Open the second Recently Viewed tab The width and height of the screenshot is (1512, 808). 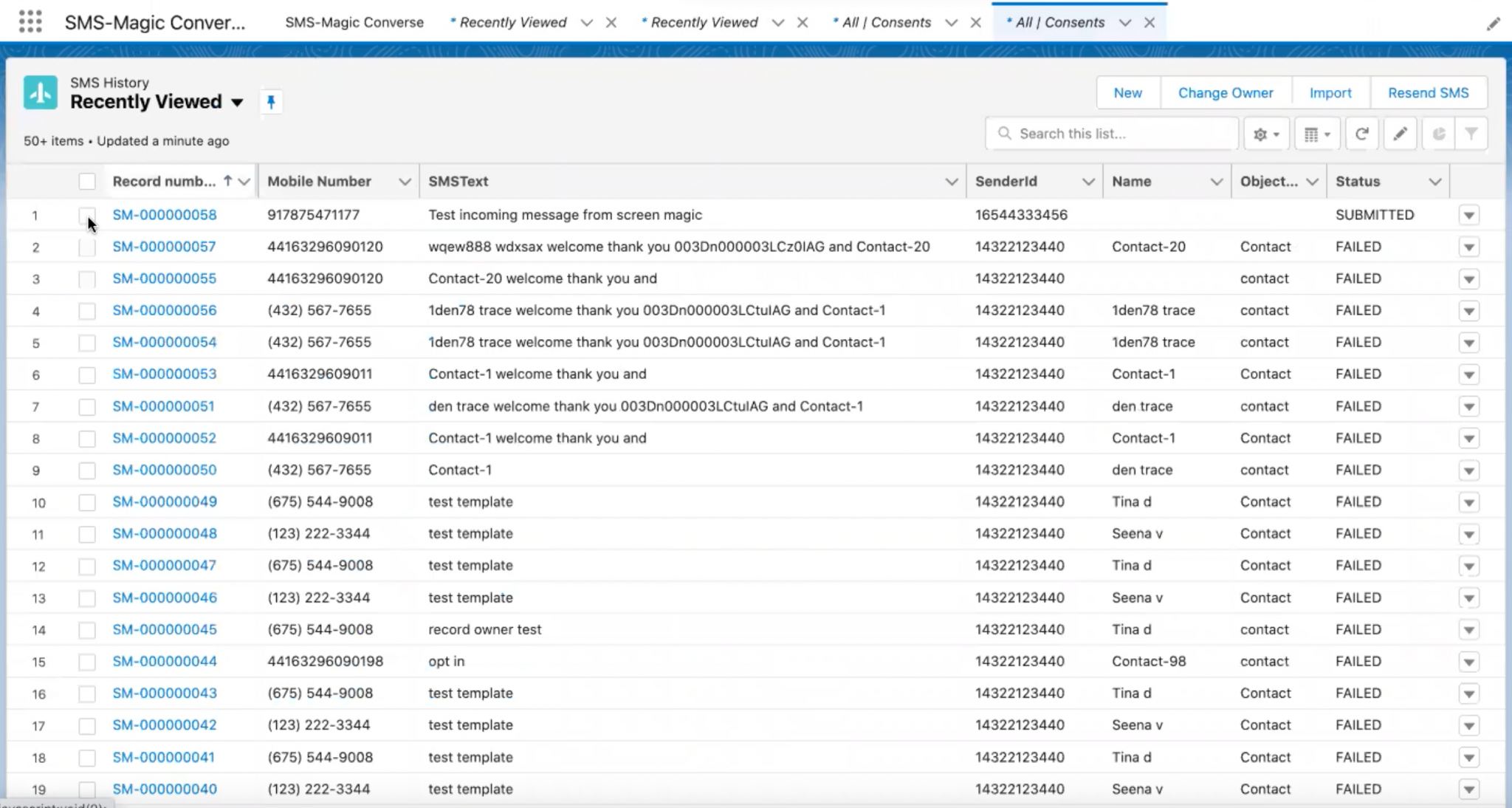point(704,22)
